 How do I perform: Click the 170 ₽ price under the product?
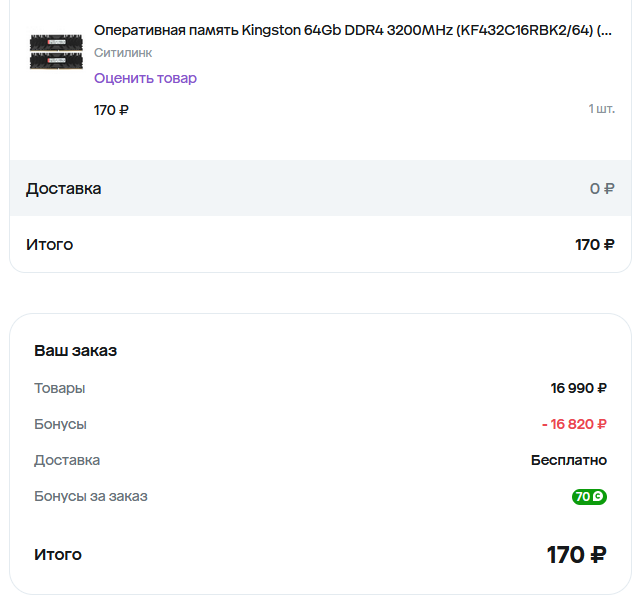pos(111,110)
